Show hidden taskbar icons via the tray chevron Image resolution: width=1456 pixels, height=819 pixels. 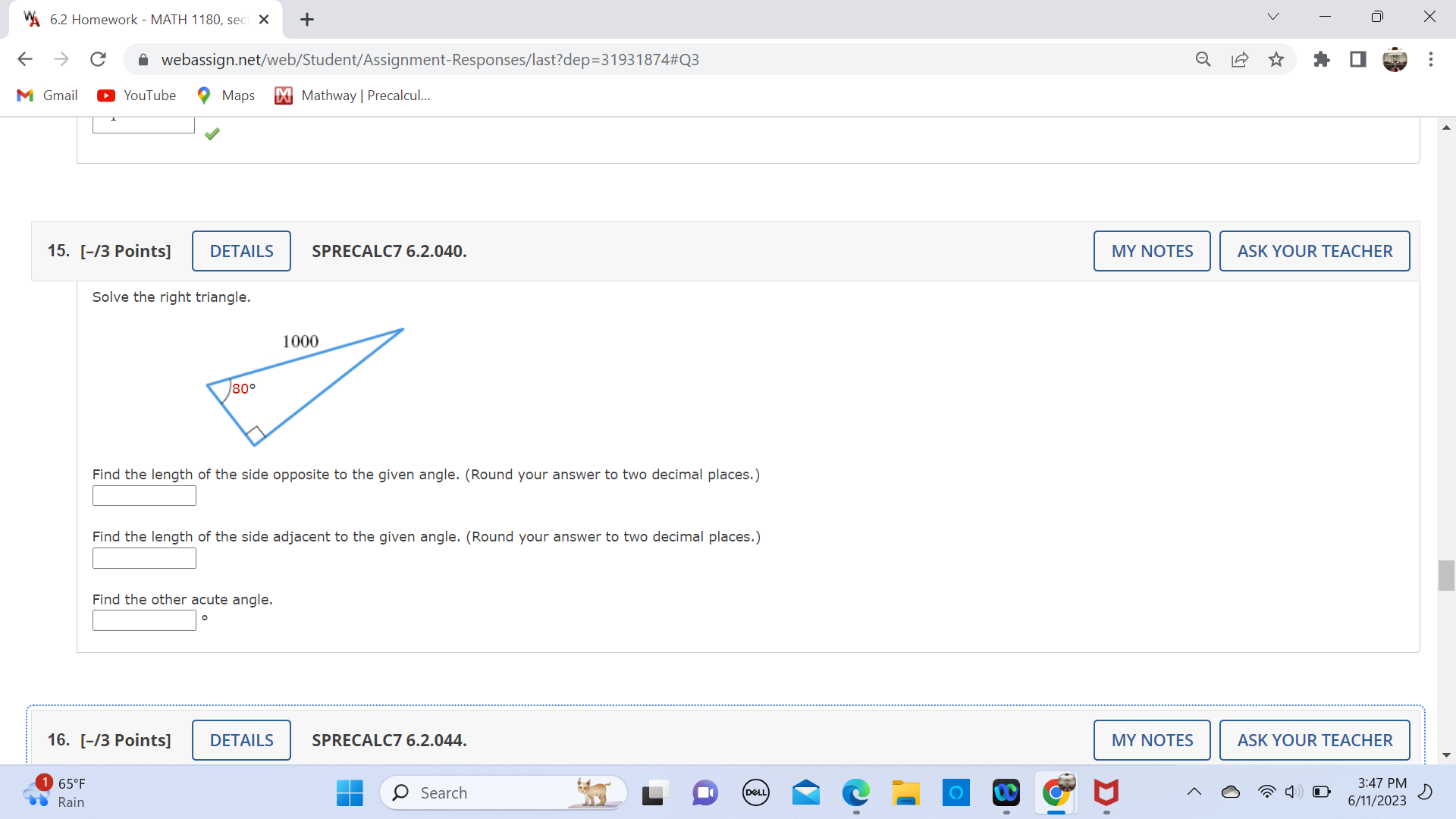[x=1194, y=792]
